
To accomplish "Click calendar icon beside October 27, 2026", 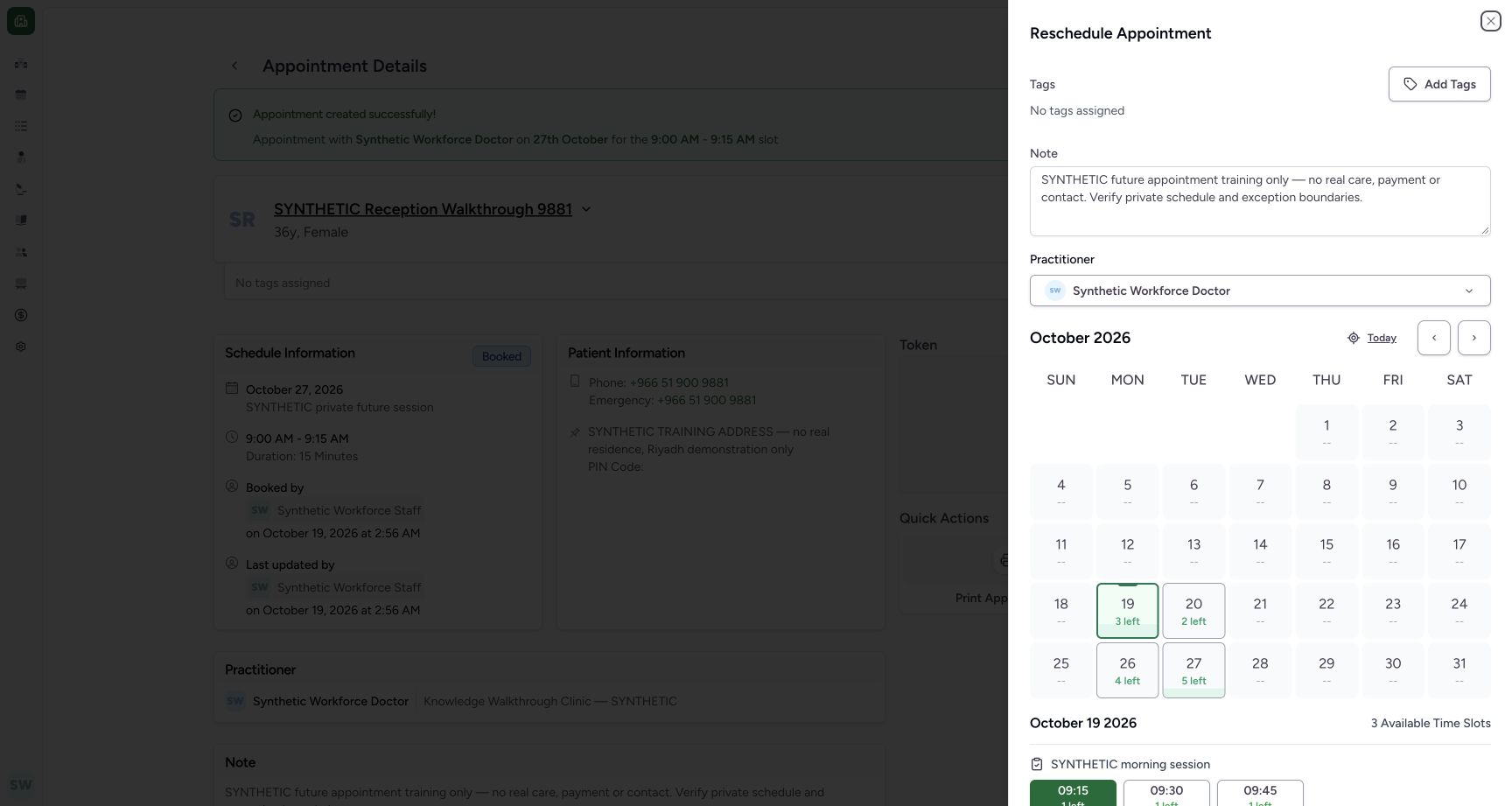I will pos(232,388).
